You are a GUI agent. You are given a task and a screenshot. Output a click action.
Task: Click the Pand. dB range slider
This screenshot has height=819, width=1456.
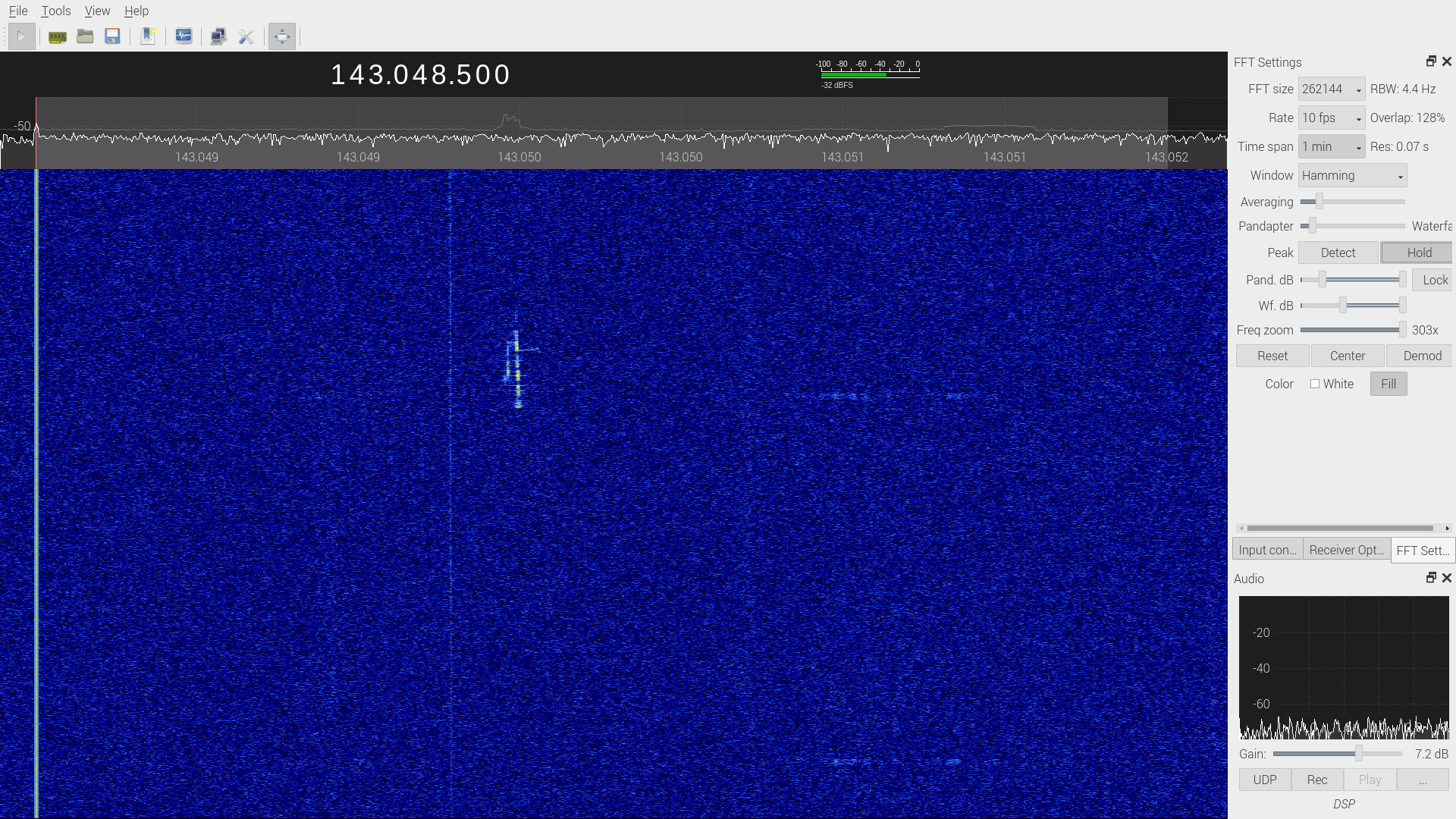pyautogui.click(x=1354, y=280)
